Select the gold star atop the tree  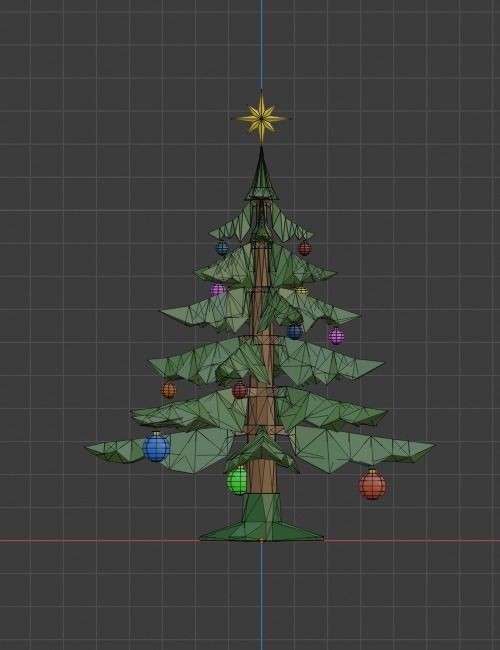[261, 118]
